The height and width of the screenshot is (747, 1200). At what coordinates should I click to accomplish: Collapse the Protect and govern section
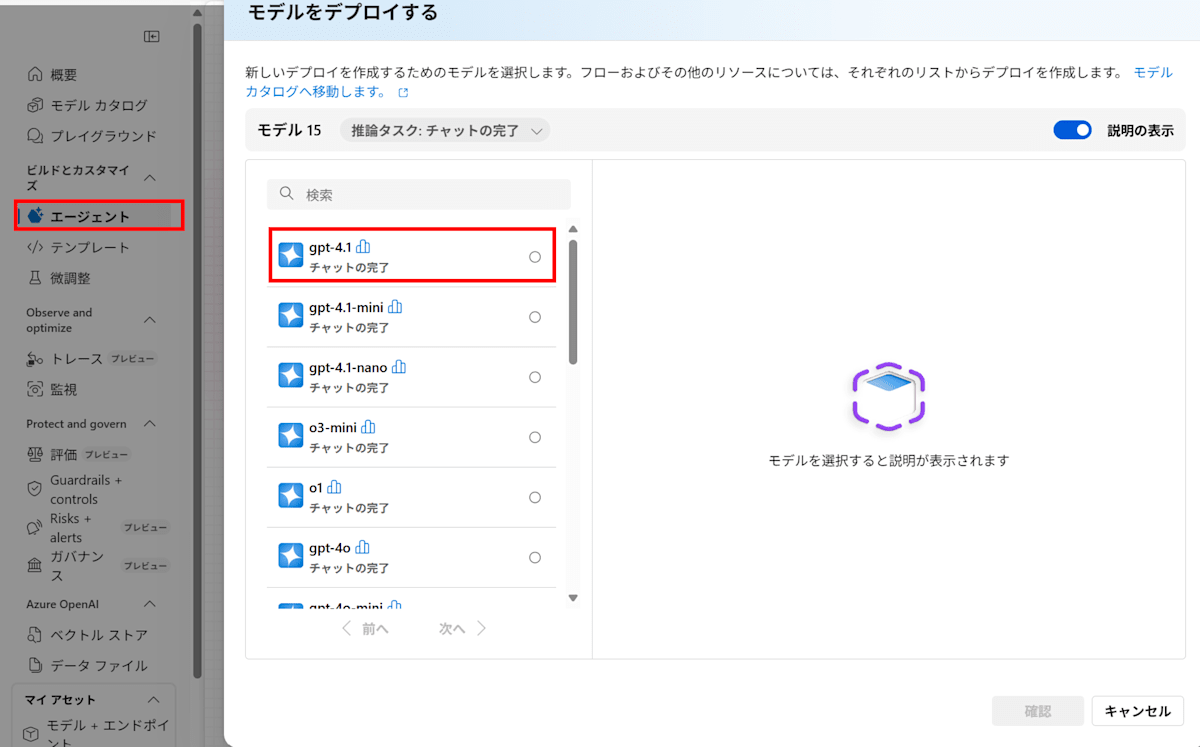(150, 424)
